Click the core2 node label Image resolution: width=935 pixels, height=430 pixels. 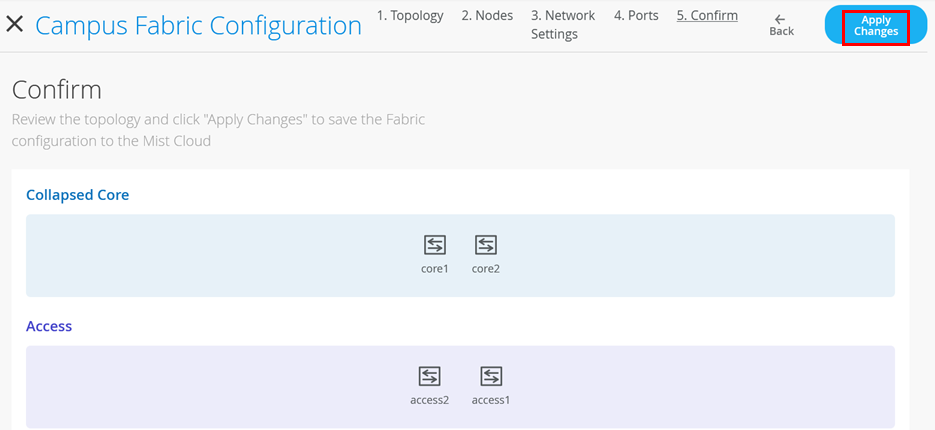tap(485, 268)
